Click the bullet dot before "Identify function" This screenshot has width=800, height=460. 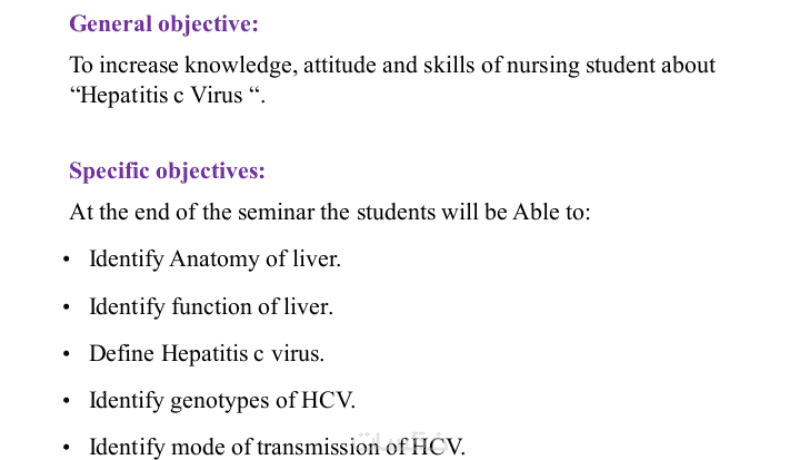click(65, 308)
